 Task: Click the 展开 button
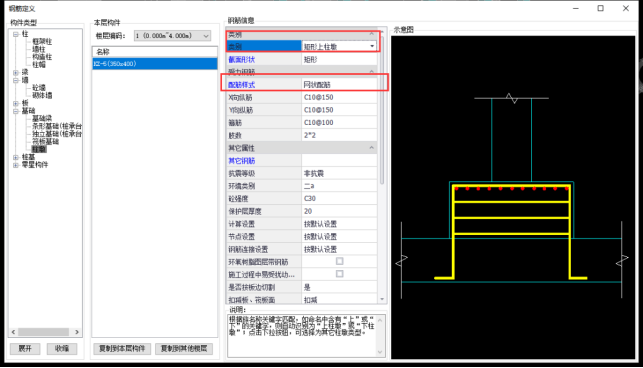click(25, 349)
